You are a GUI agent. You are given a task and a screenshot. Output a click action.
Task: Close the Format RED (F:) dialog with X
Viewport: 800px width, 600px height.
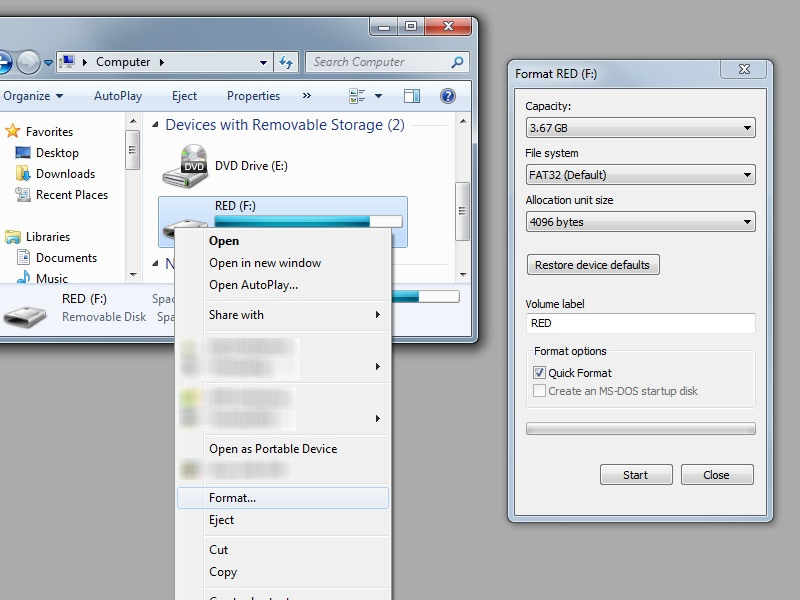(744, 69)
